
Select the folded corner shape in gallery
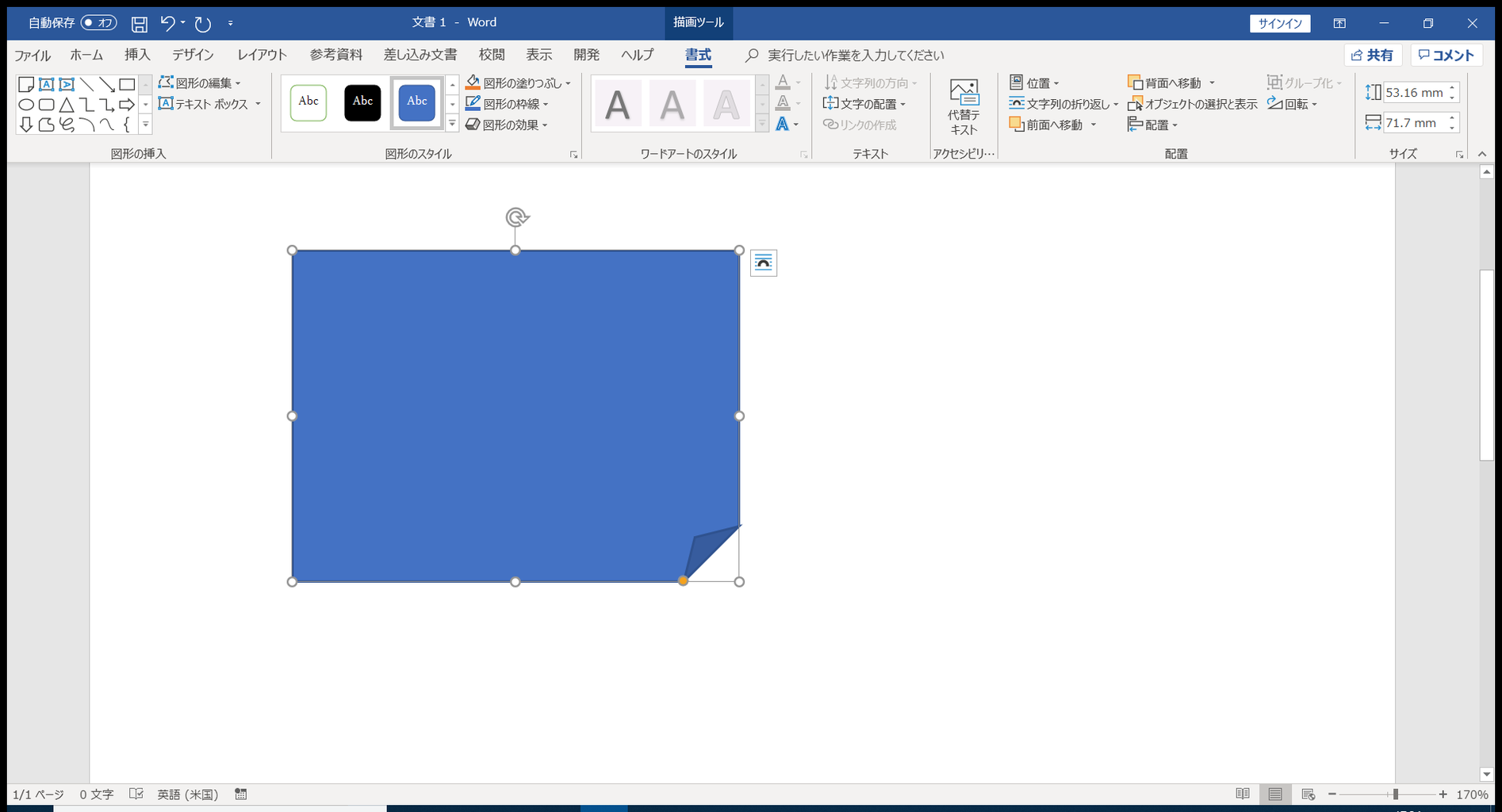coord(26,84)
